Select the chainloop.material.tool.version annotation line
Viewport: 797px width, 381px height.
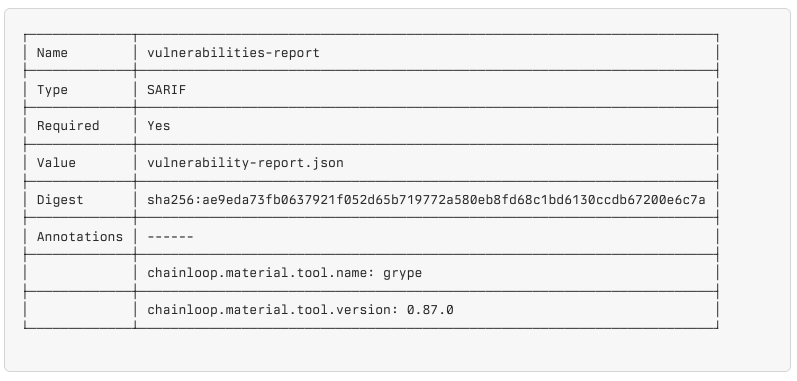click(x=300, y=310)
